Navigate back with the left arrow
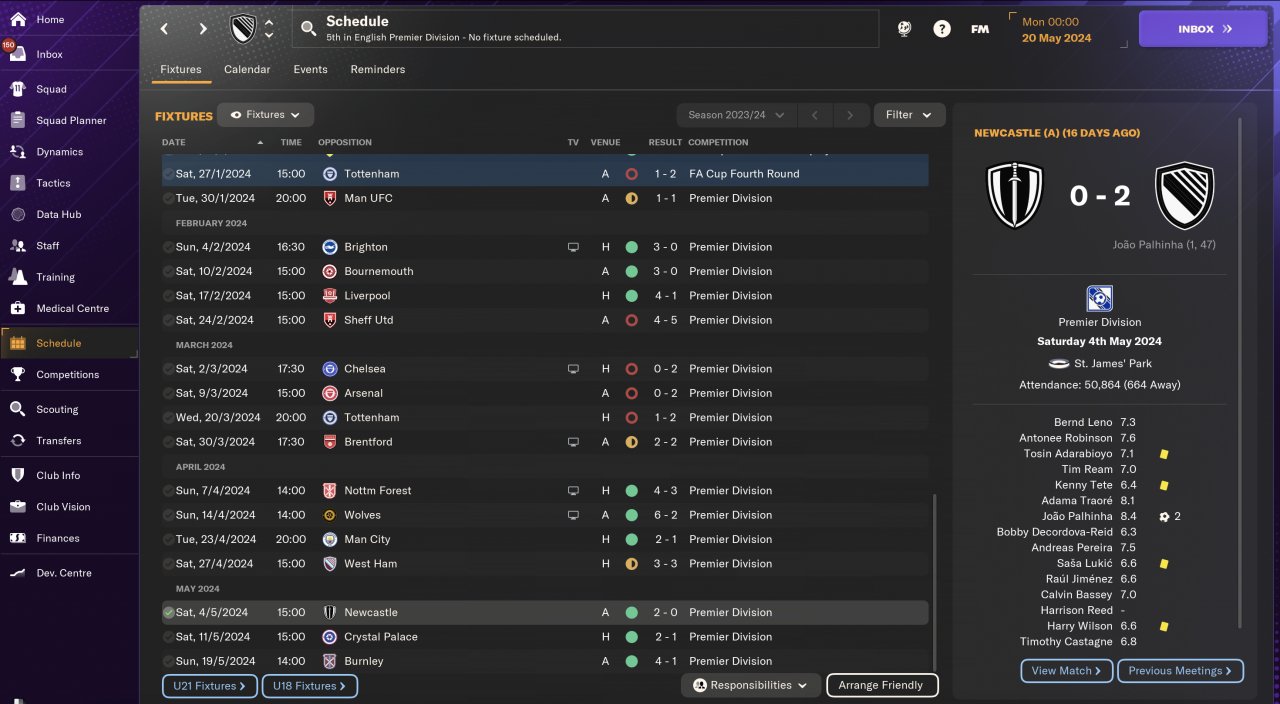Image resolution: width=1280 pixels, height=704 pixels. [165, 29]
